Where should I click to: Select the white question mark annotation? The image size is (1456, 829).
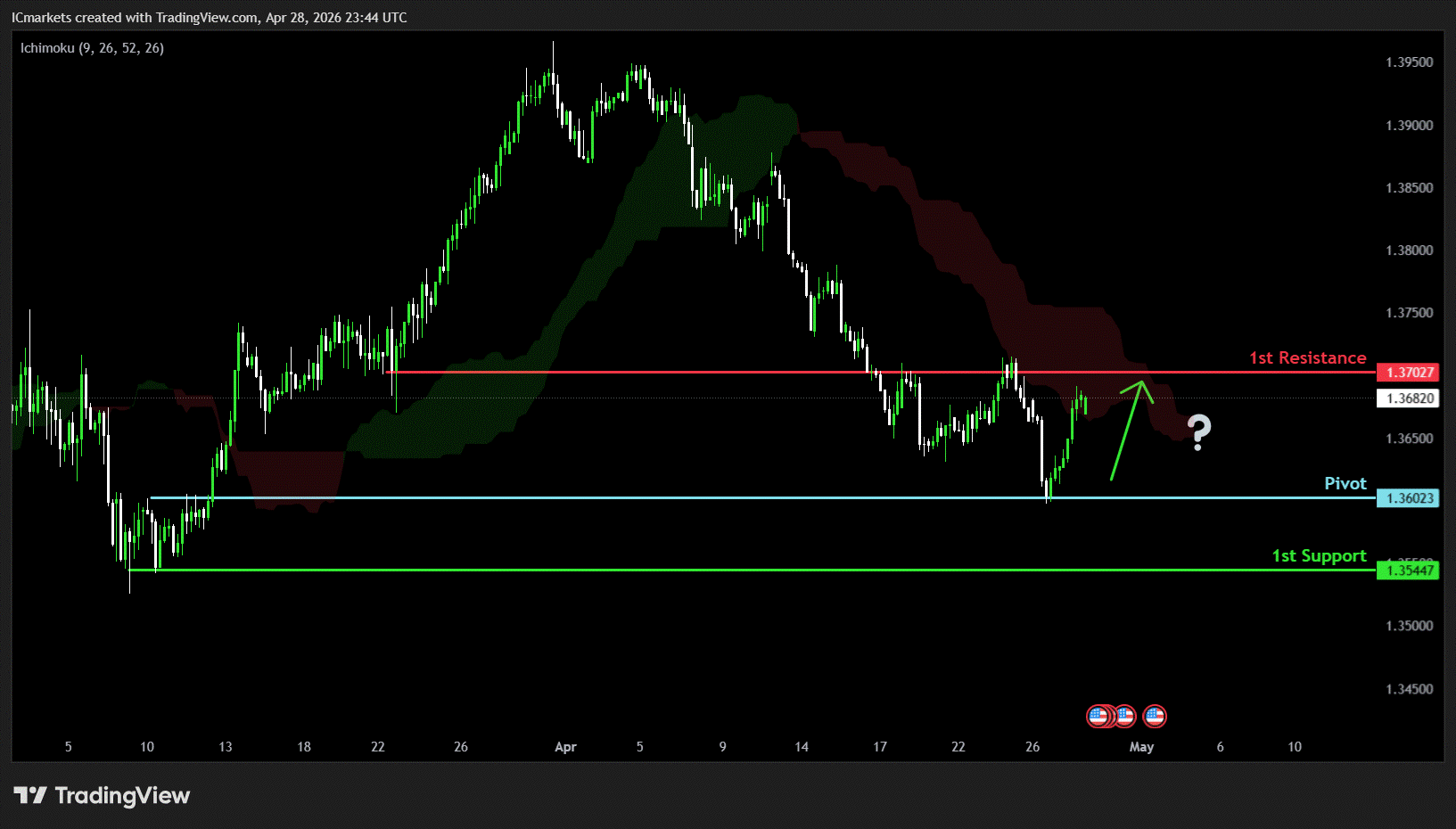1199,432
